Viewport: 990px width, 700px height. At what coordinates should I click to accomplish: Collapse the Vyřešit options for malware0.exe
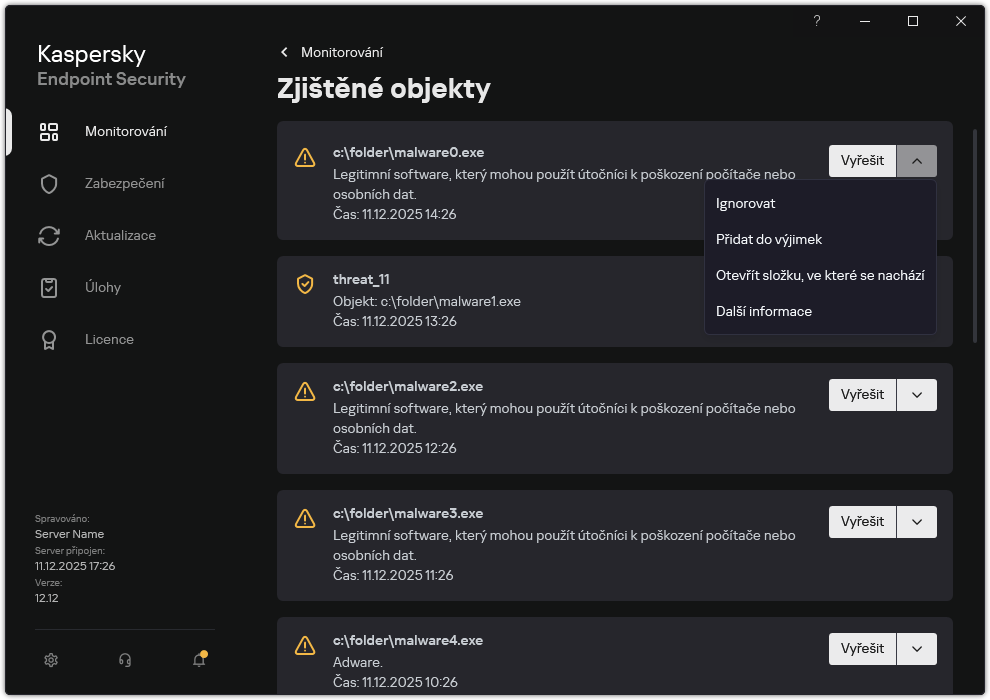click(916, 160)
